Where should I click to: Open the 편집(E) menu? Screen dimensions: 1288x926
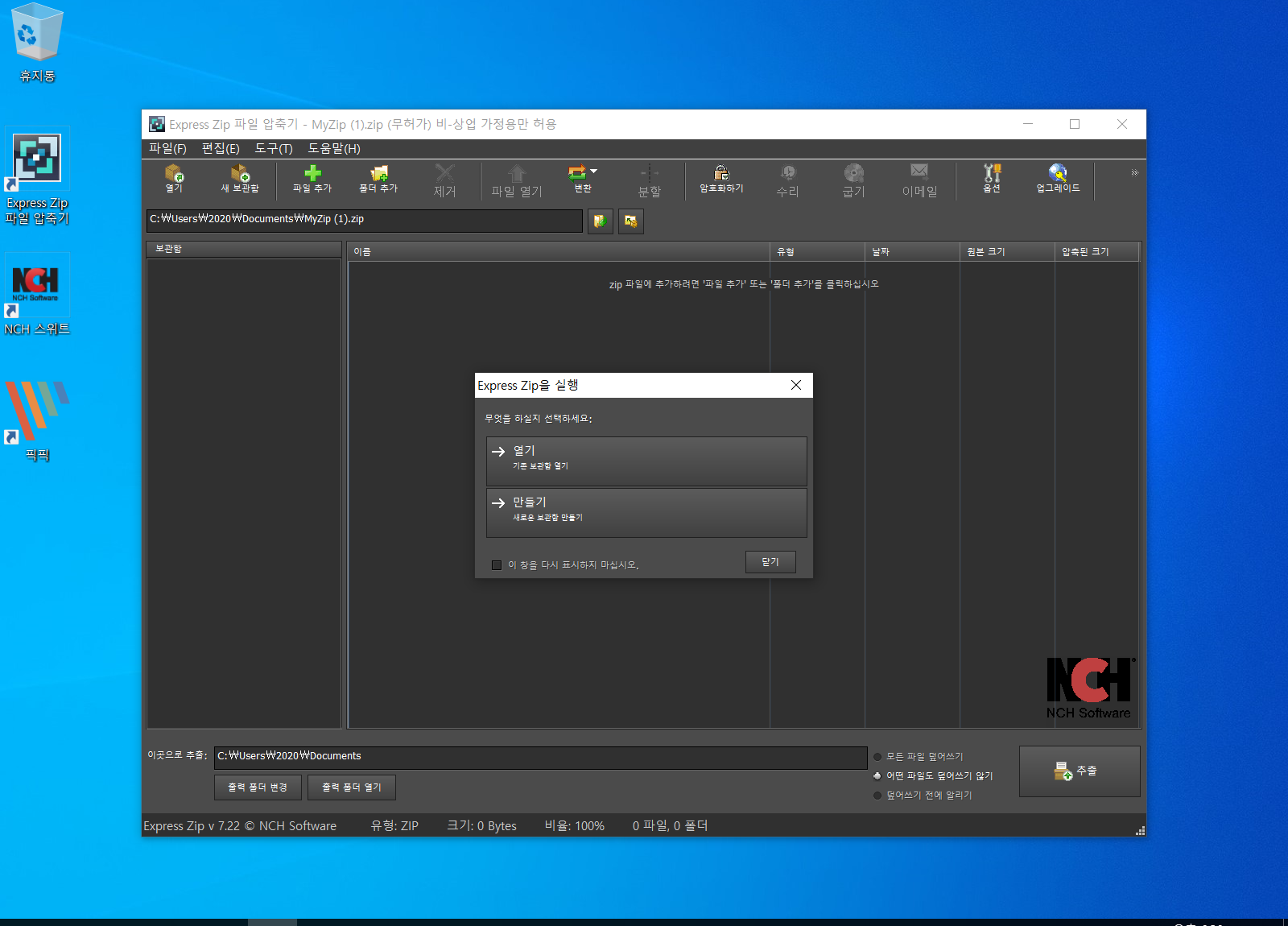pyautogui.click(x=221, y=149)
